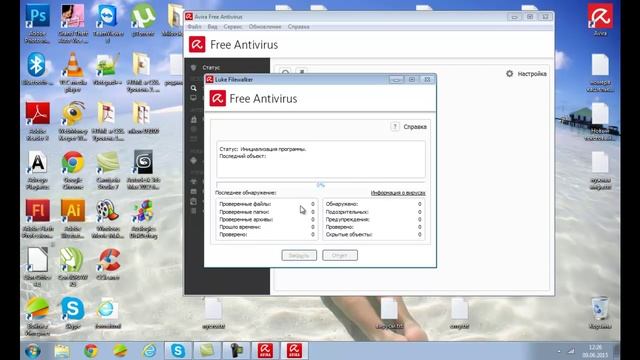Viewport: 640px width, 360px height.
Task: Open Chrome from the taskbar
Action: pyautogui.click(x=91, y=351)
